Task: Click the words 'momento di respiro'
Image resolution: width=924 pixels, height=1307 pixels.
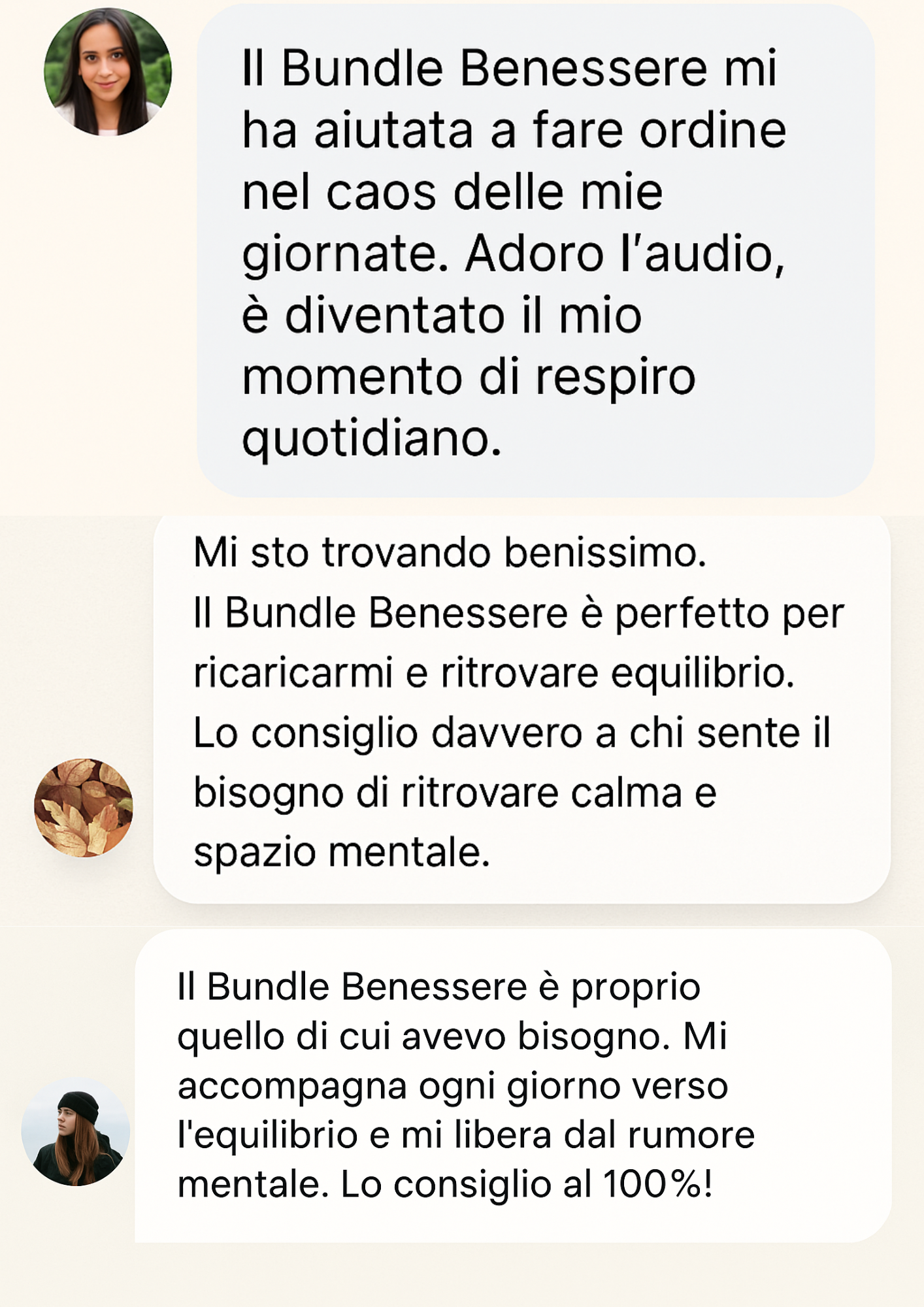Action: coord(469,378)
